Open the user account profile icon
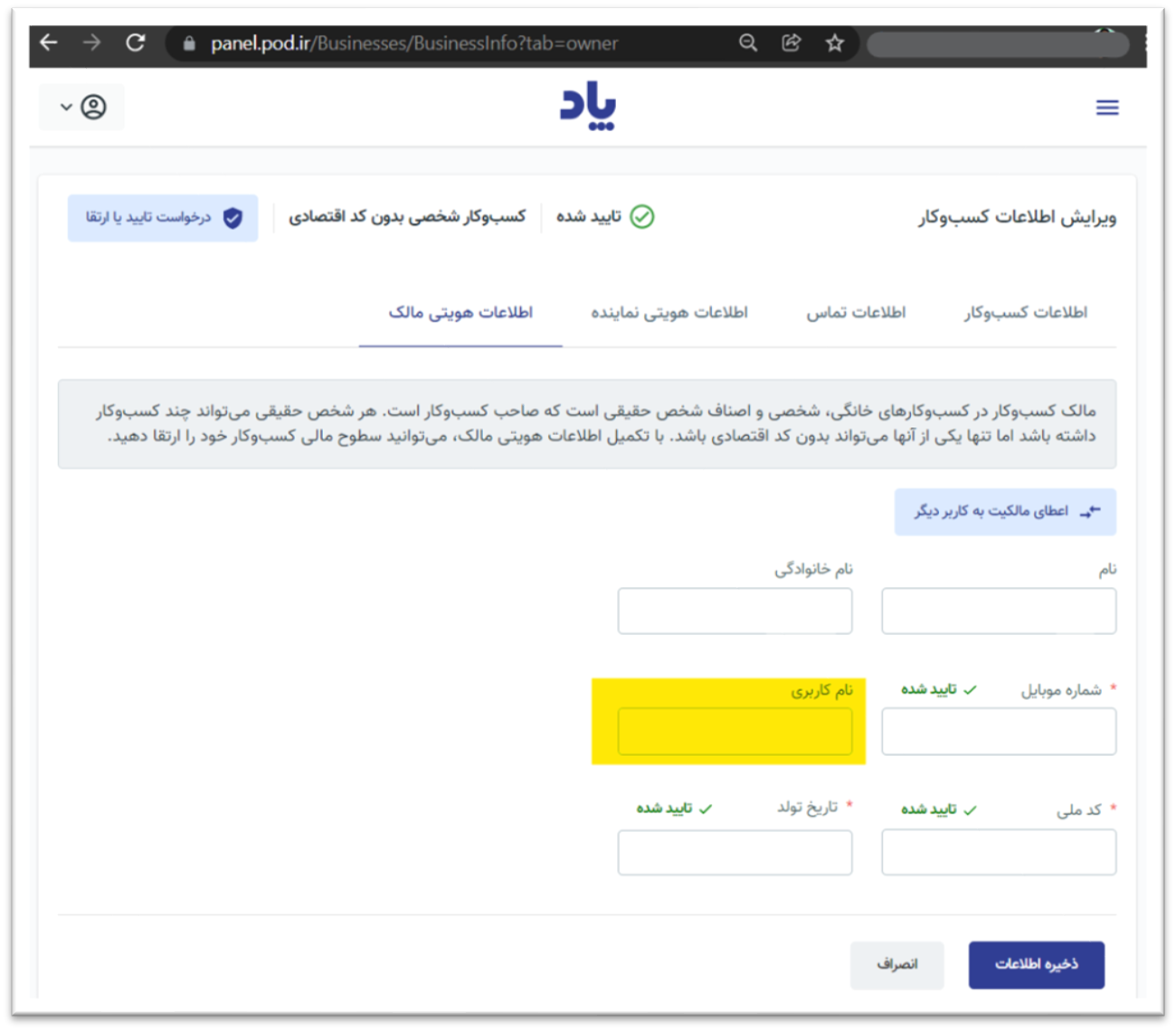Image resolution: width=1176 pixels, height=1031 pixels. tap(93, 107)
